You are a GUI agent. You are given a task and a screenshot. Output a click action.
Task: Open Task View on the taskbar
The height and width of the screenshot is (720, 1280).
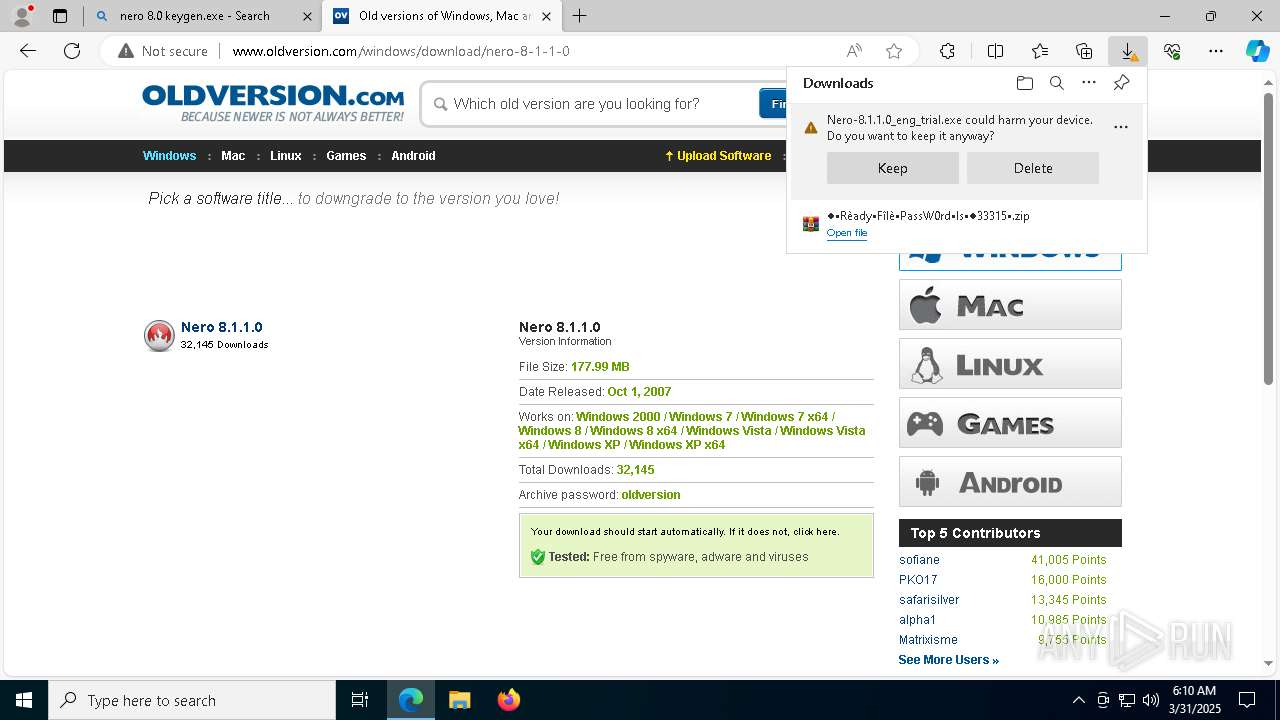pyautogui.click(x=360, y=700)
